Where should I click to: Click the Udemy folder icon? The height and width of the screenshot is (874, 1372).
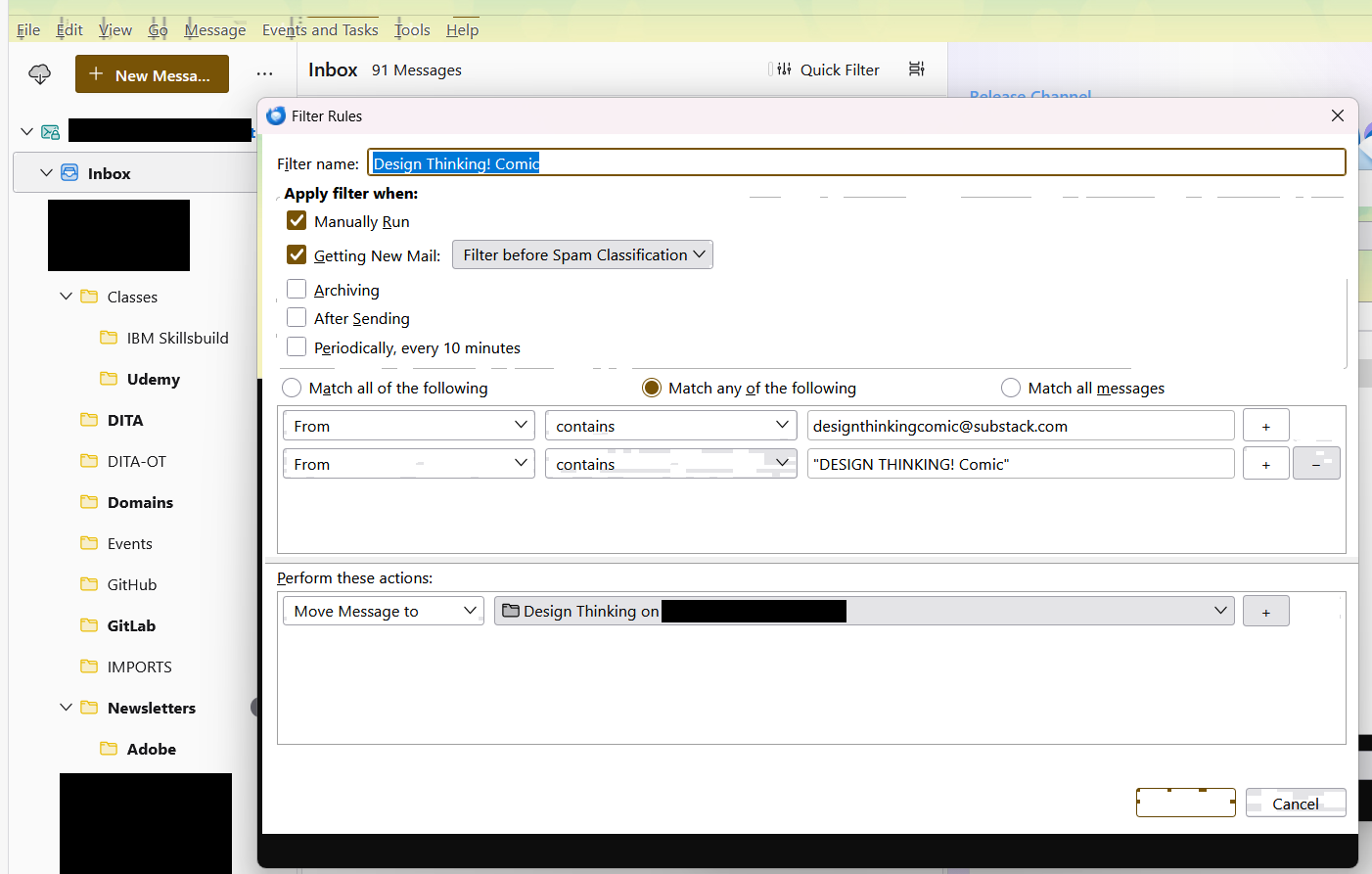[x=109, y=379]
